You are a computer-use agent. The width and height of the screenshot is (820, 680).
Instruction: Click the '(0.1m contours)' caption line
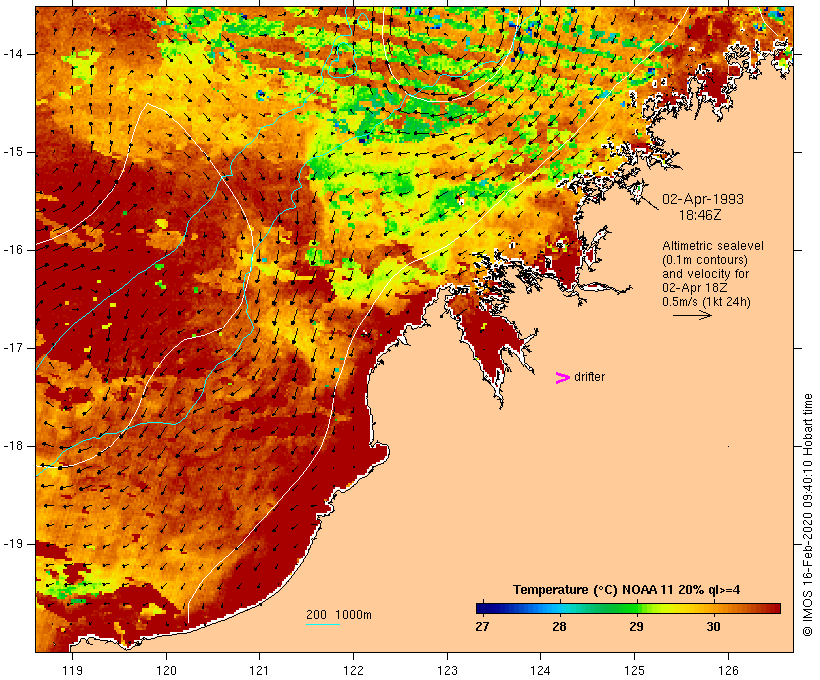point(705,260)
